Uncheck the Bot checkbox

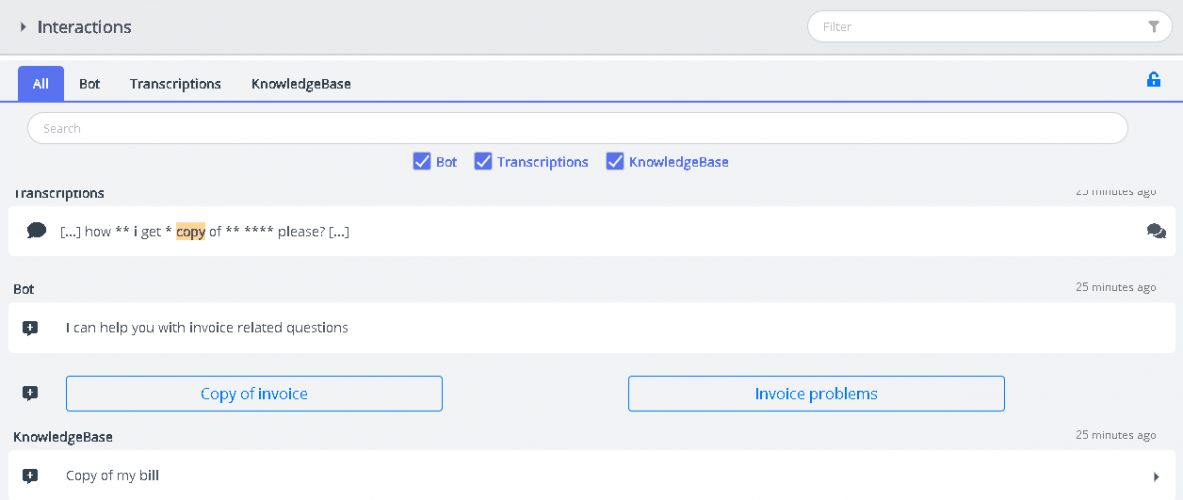(422, 161)
